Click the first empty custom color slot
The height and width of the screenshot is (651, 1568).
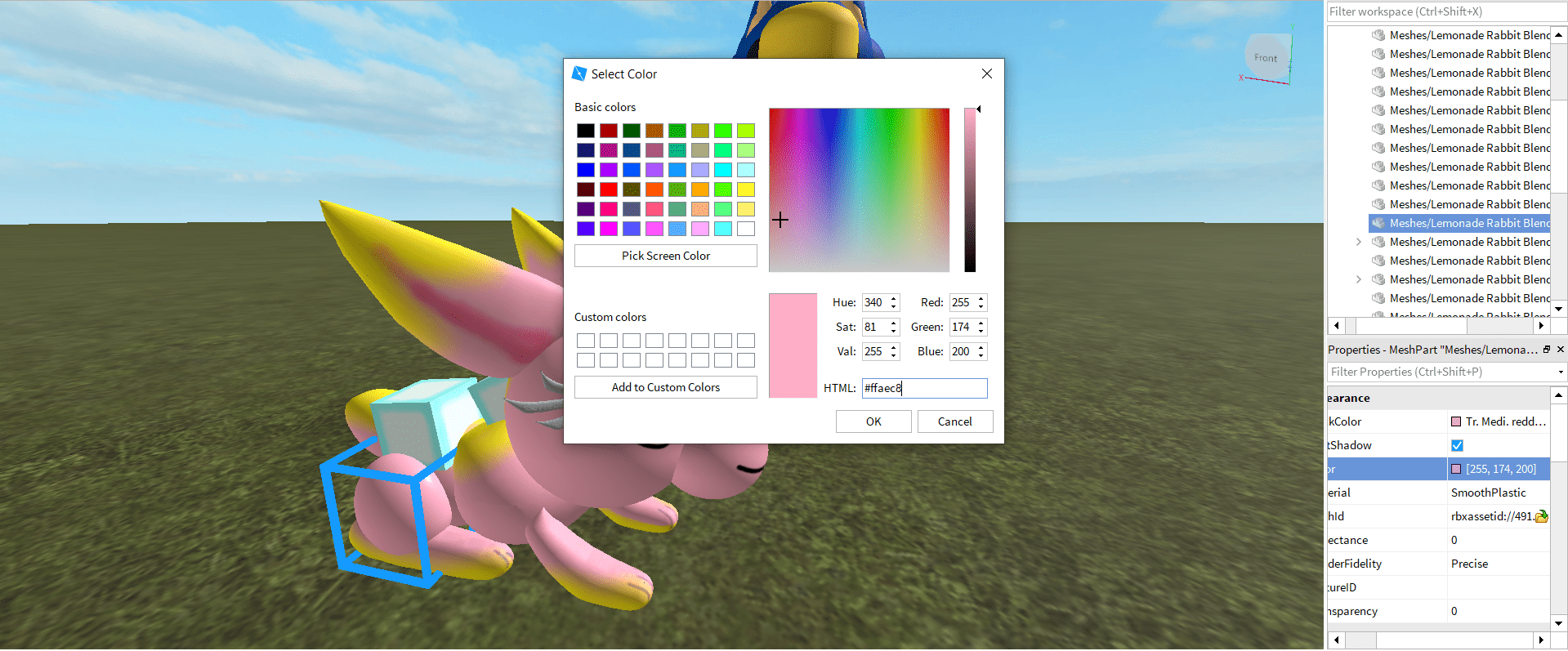click(586, 341)
